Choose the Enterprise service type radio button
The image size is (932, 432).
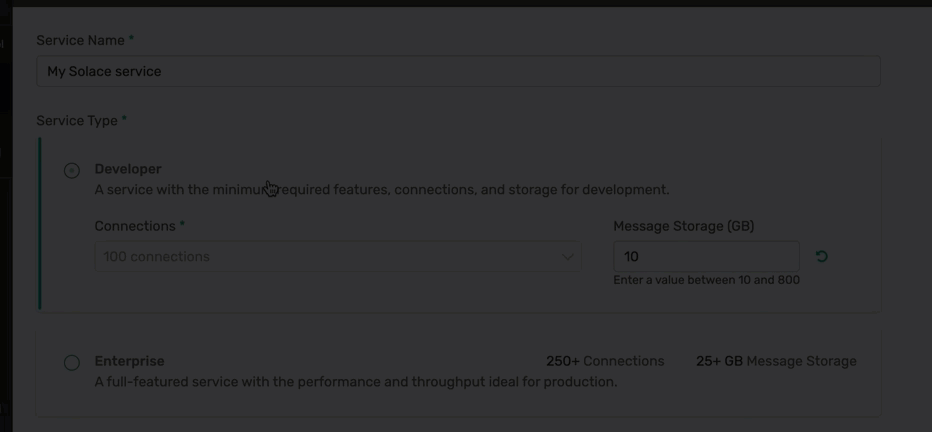(72, 363)
